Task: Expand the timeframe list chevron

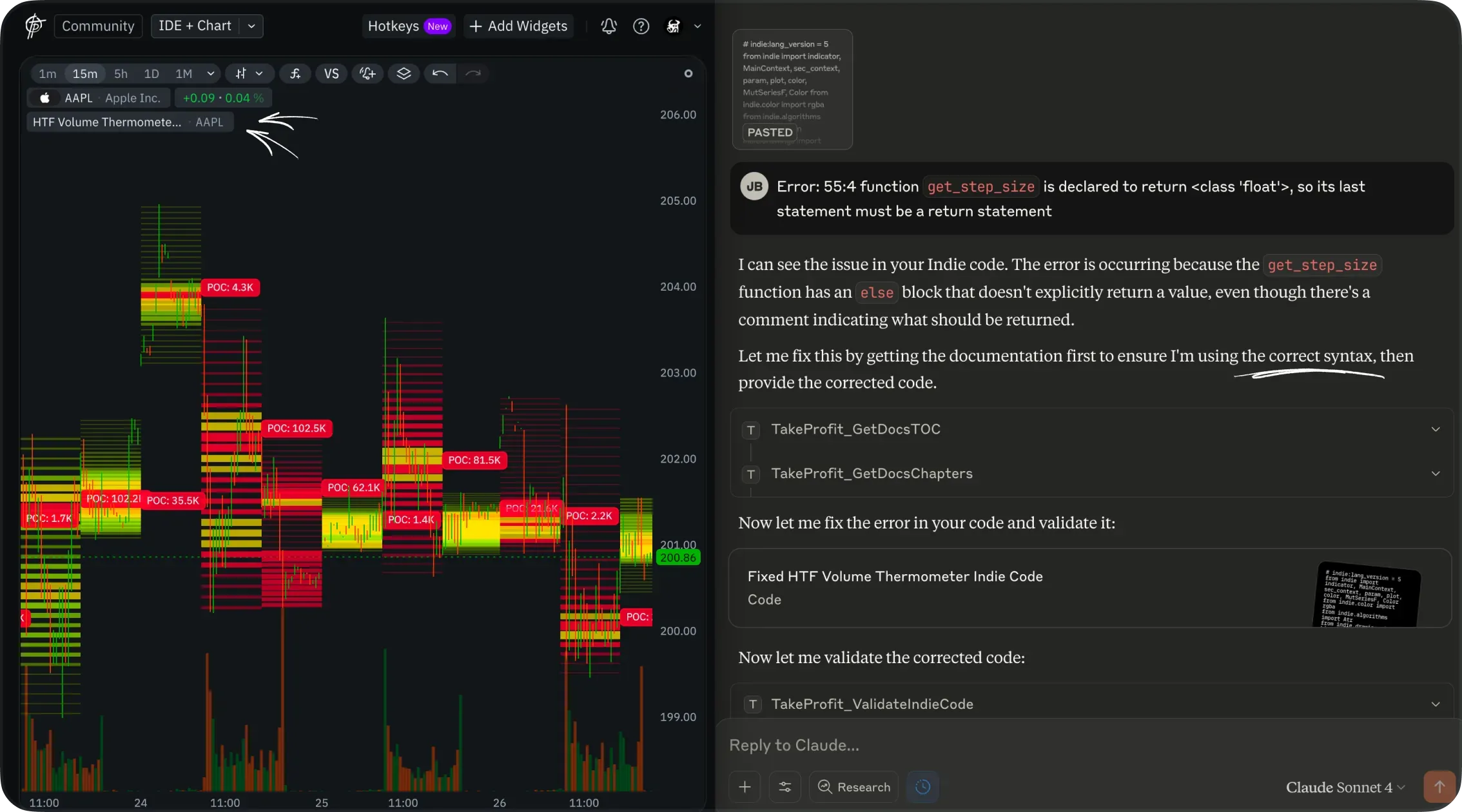Action: click(210, 73)
